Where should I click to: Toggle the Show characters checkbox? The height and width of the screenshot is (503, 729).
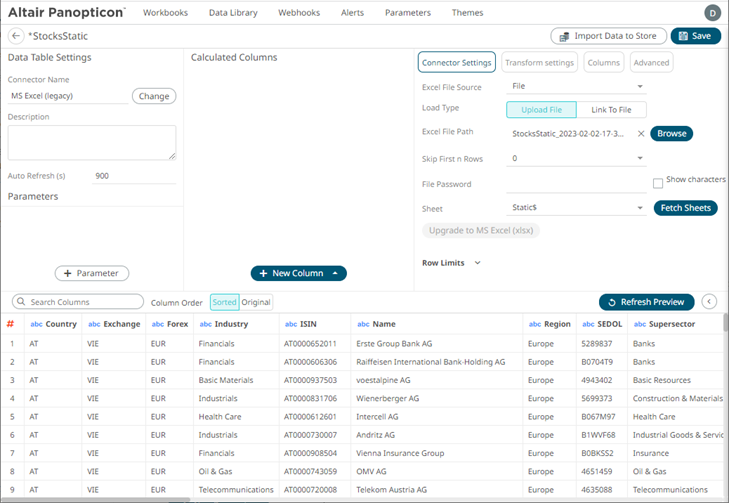pos(658,183)
